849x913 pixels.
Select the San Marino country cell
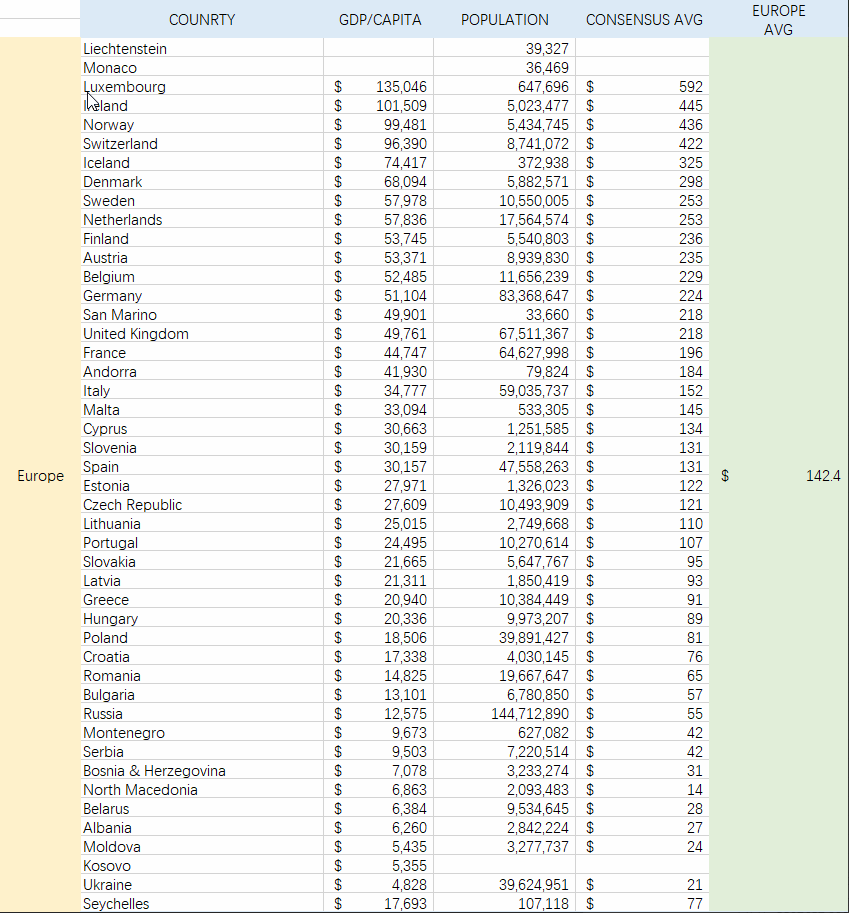pos(201,315)
